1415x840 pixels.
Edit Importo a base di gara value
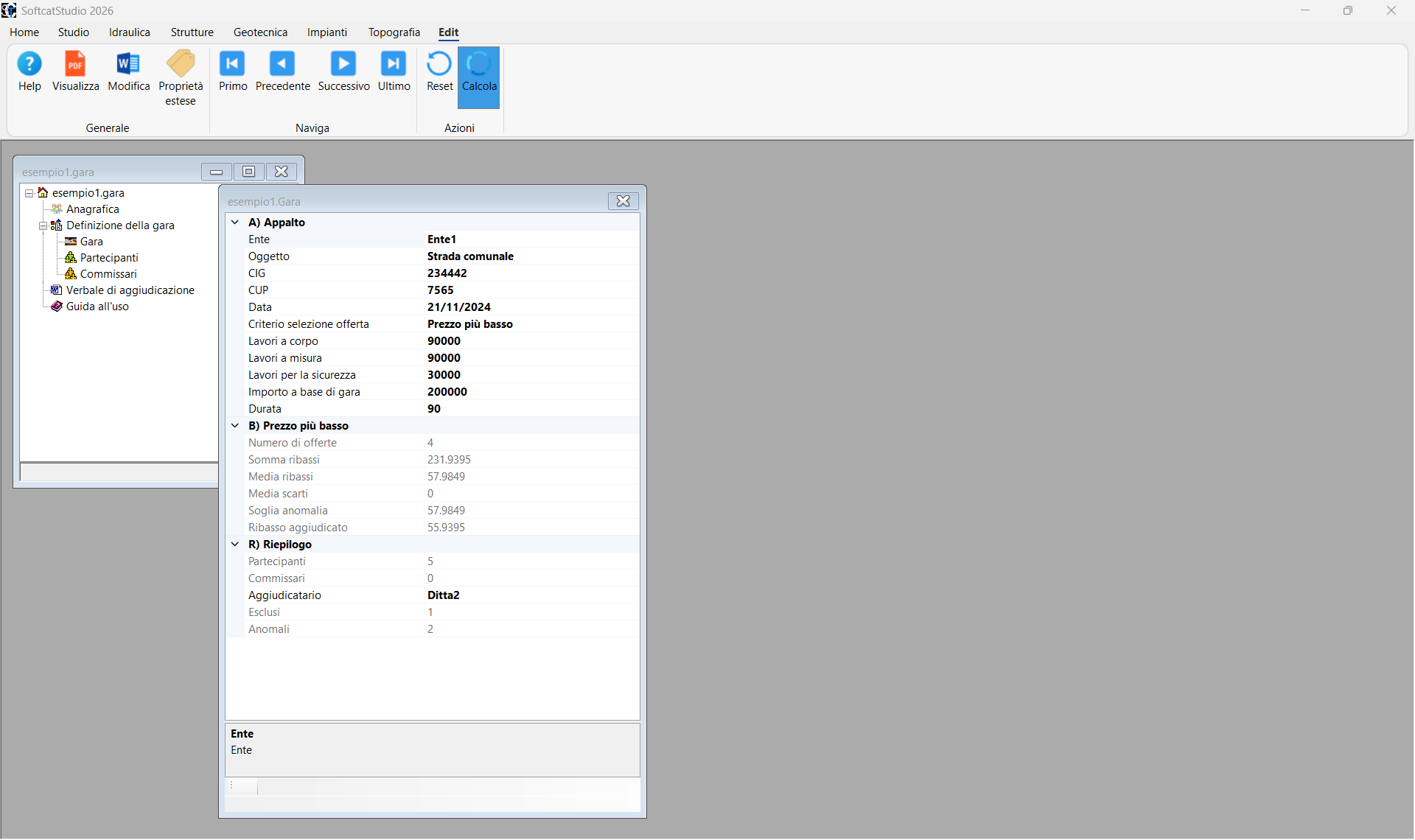(532, 392)
